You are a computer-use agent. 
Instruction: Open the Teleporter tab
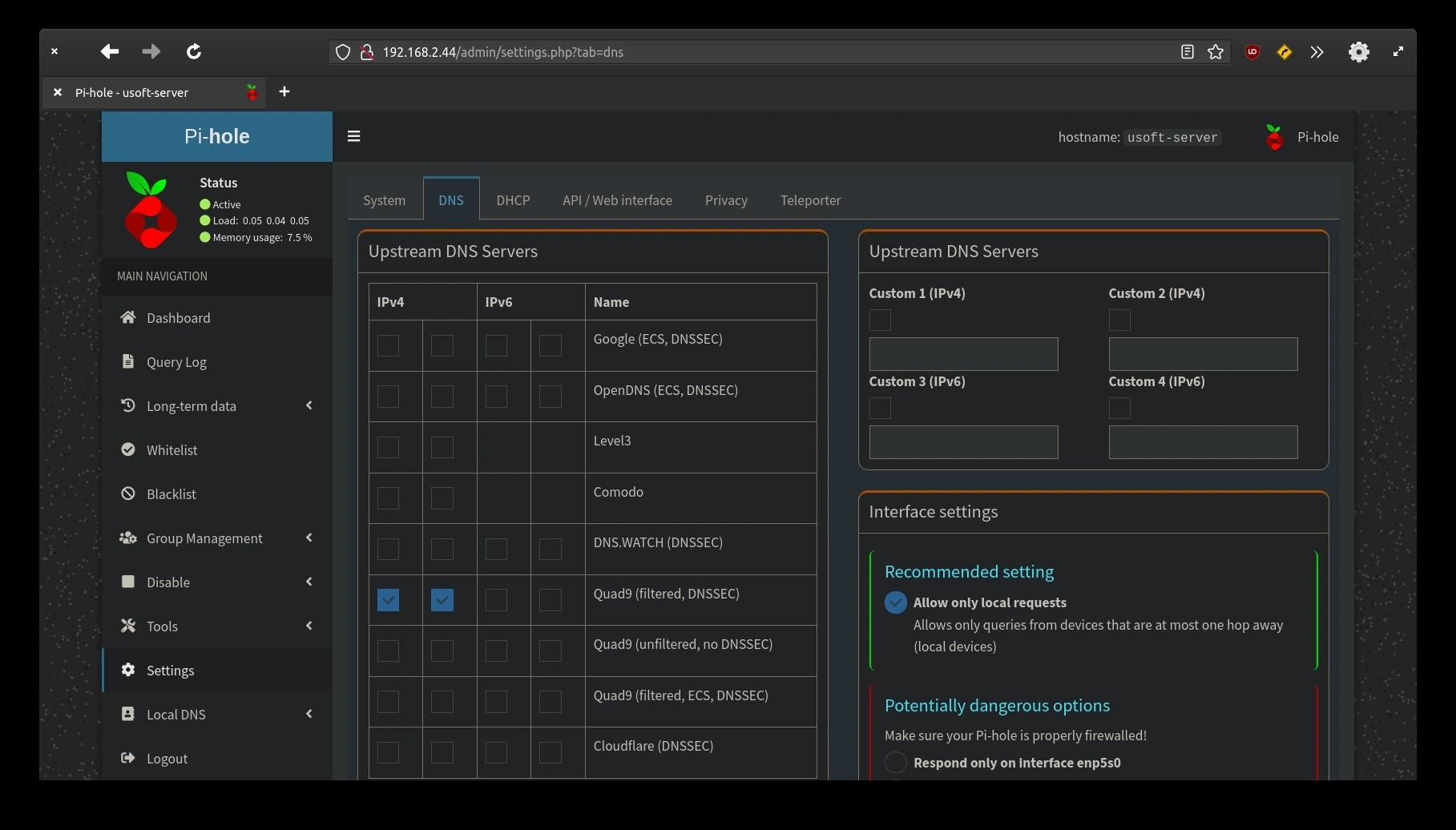click(x=810, y=200)
